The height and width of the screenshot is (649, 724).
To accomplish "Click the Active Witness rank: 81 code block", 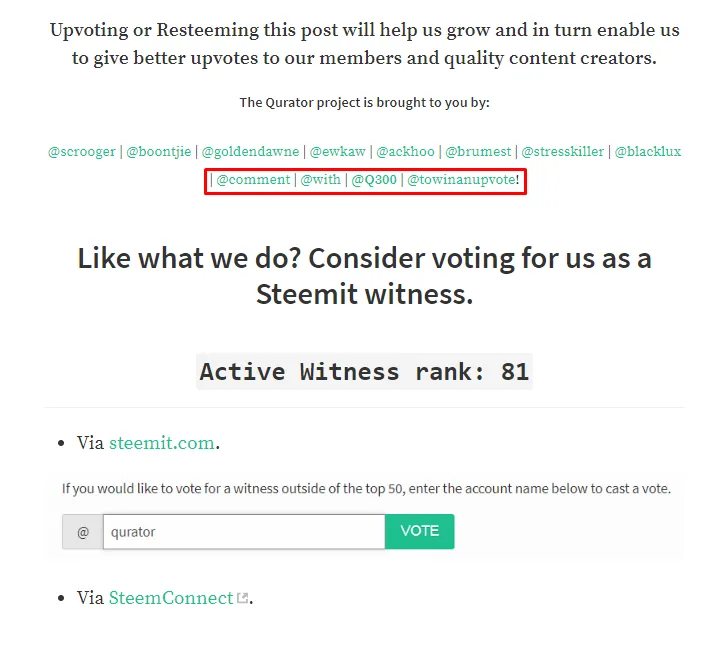I will click(364, 372).
